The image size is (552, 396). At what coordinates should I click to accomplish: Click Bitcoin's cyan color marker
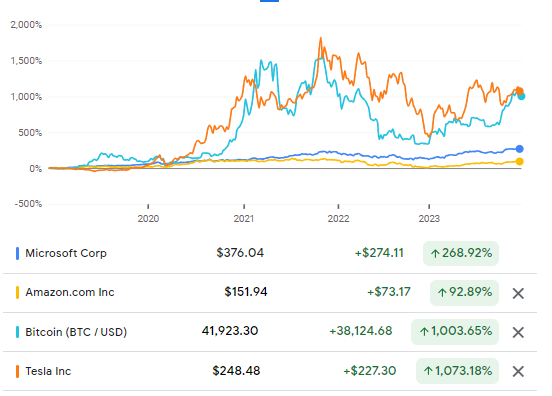(17, 332)
